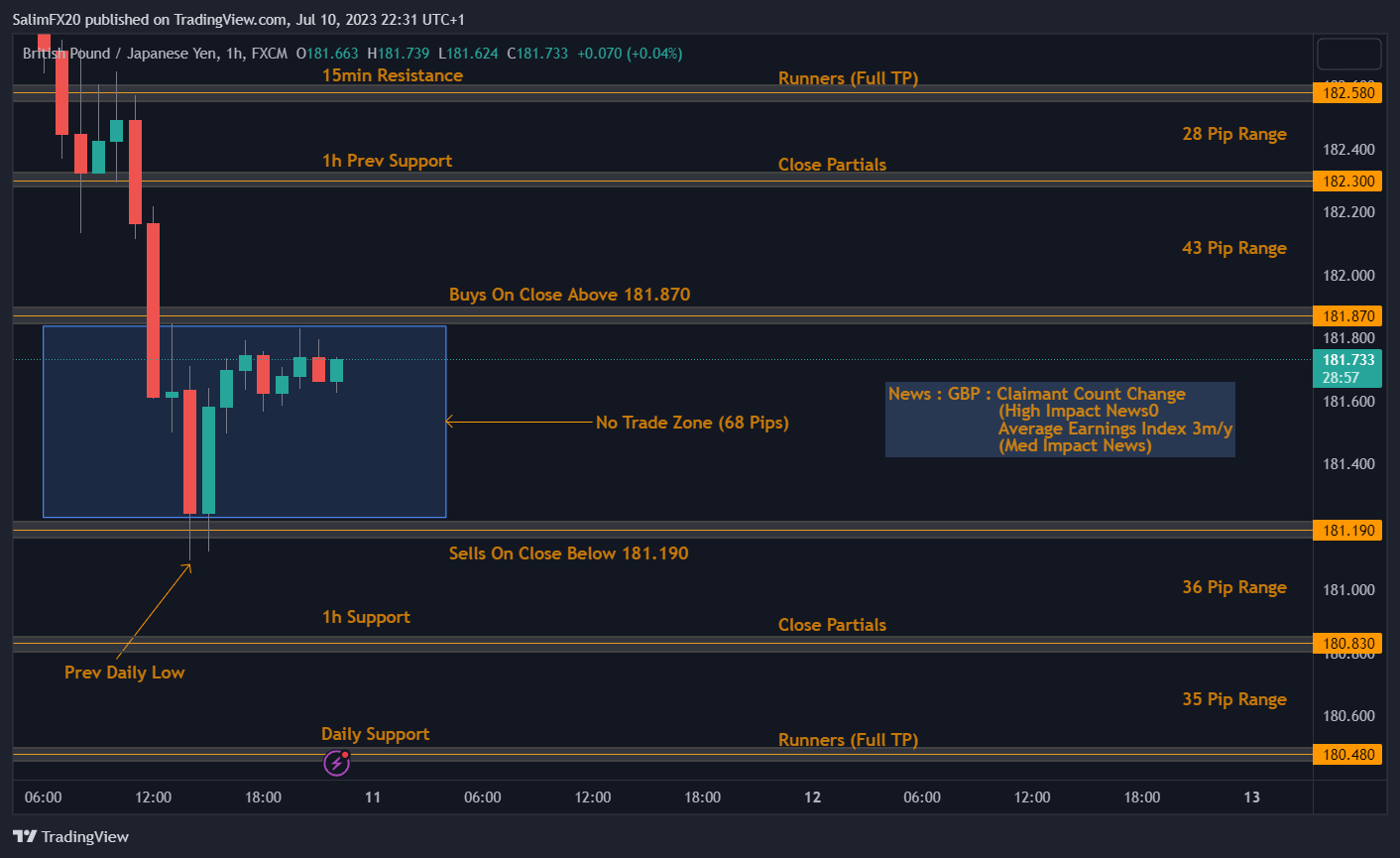Viewport: 1400px width, 858px height.
Task: Click date 11 on the time axis
Action: click(x=373, y=797)
